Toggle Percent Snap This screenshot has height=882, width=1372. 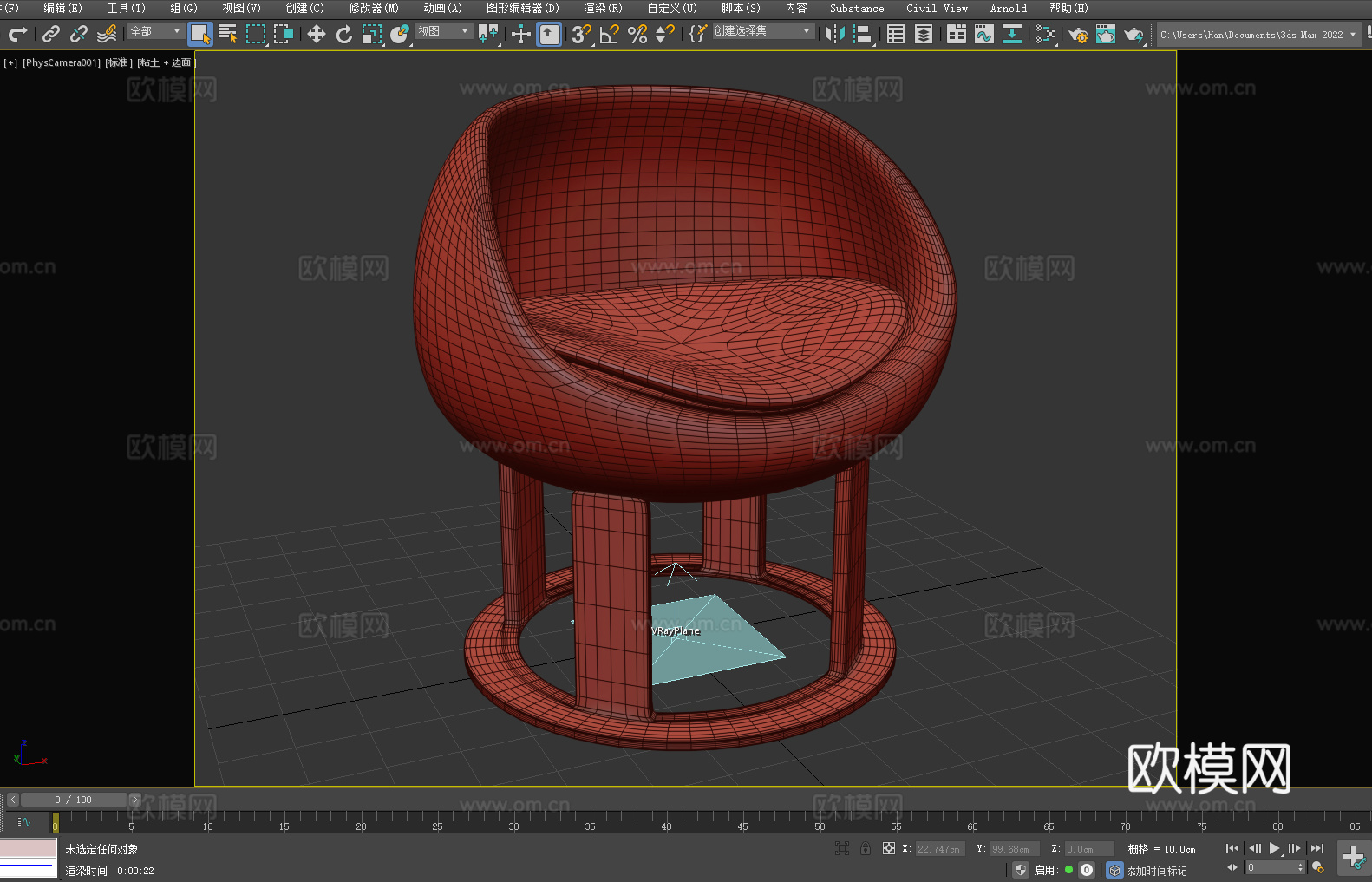(x=637, y=34)
